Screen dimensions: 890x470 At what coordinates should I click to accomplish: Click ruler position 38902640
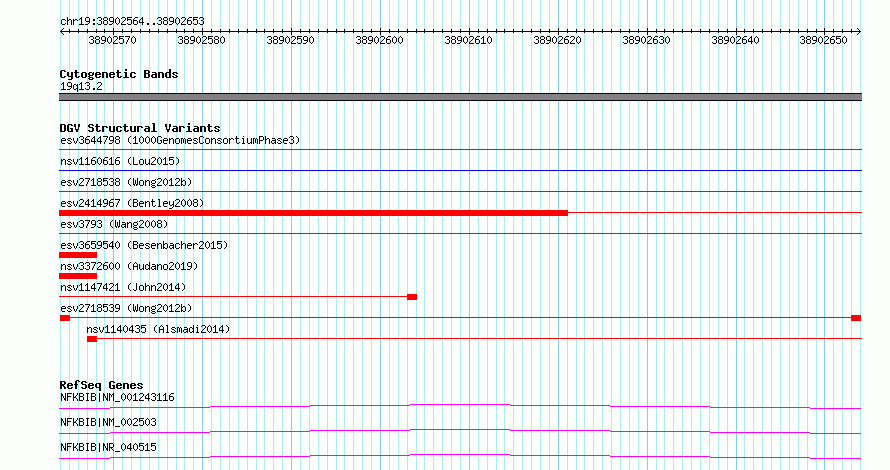[x=736, y=40]
